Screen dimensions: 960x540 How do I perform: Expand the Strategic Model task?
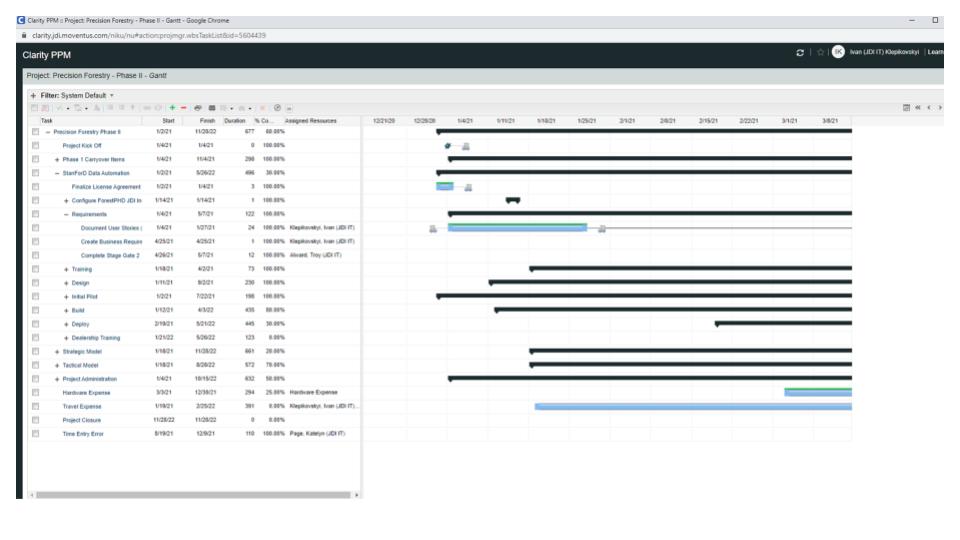click(x=57, y=351)
